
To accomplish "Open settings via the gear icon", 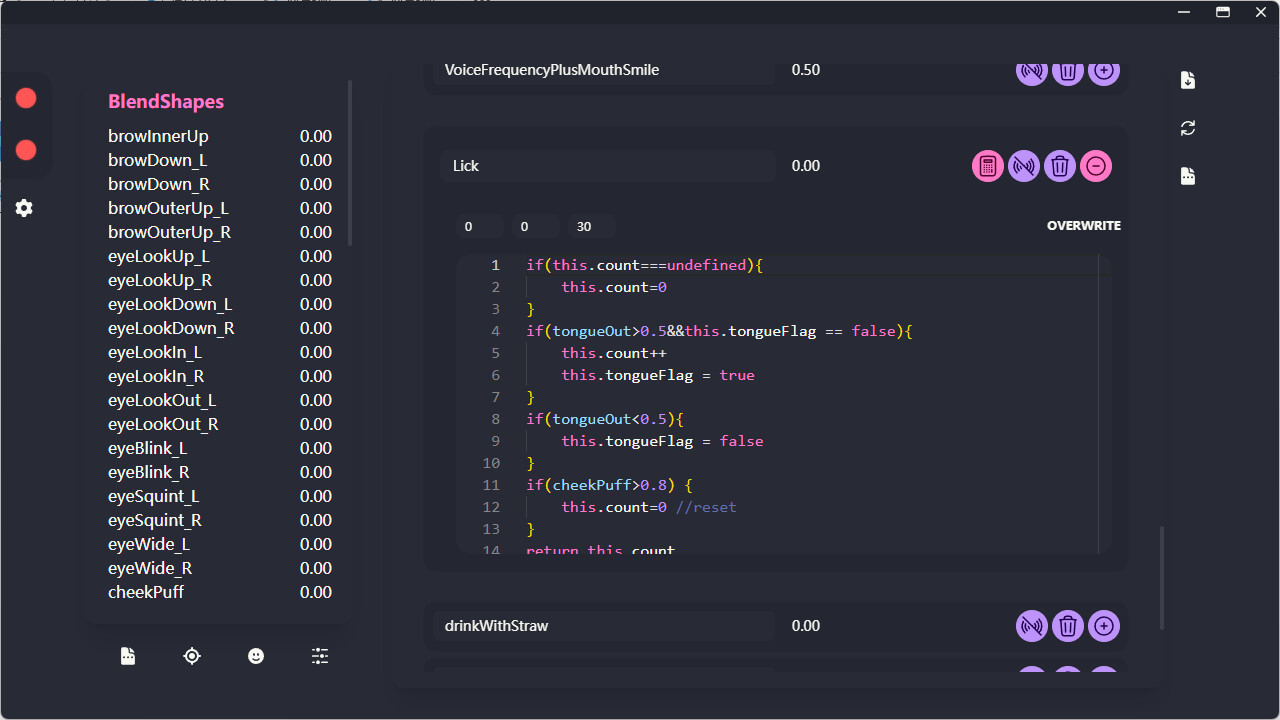I will coord(24,208).
